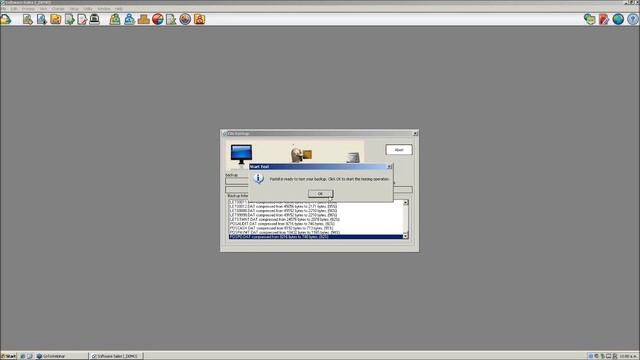Image resolution: width=640 pixels, height=360 pixels.
Task: Click the Abort button in backup window
Action: click(x=399, y=150)
